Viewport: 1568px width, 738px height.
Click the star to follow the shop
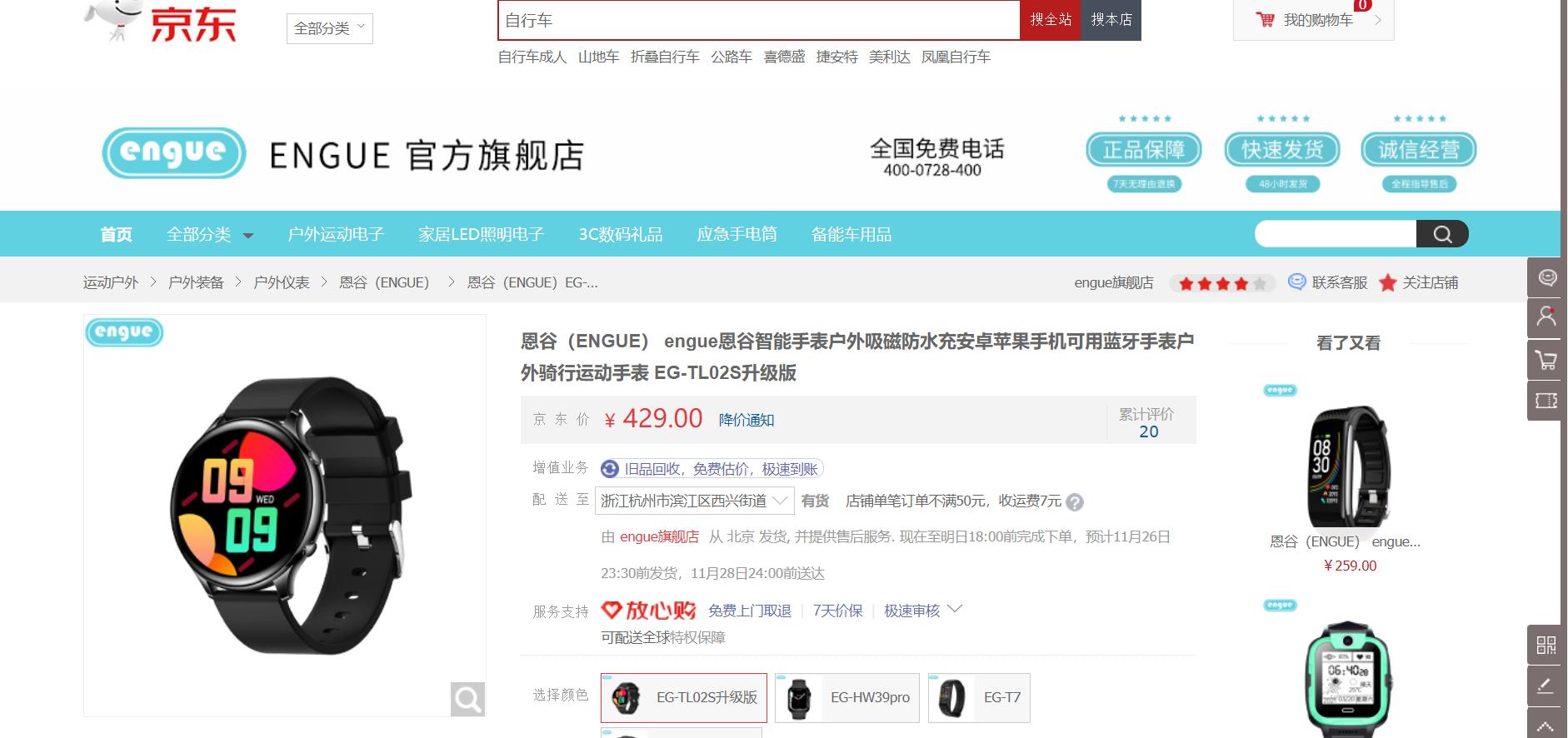[1387, 283]
